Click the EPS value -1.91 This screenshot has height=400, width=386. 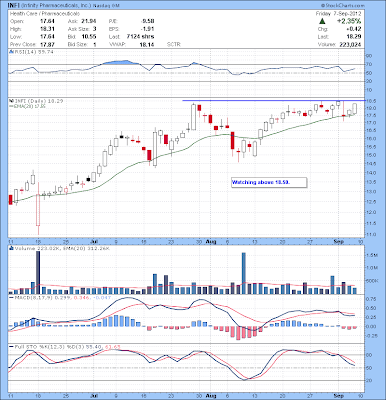[x=147, y=29]
